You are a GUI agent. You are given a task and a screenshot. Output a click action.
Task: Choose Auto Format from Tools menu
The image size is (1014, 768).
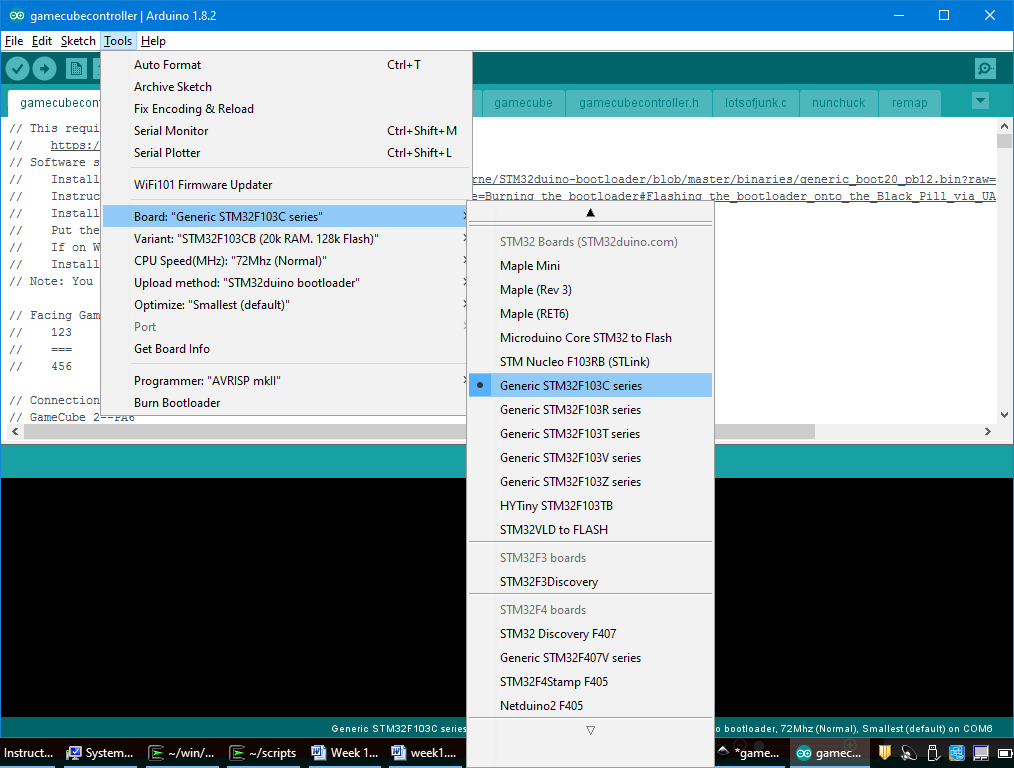(x=285, y=65)
